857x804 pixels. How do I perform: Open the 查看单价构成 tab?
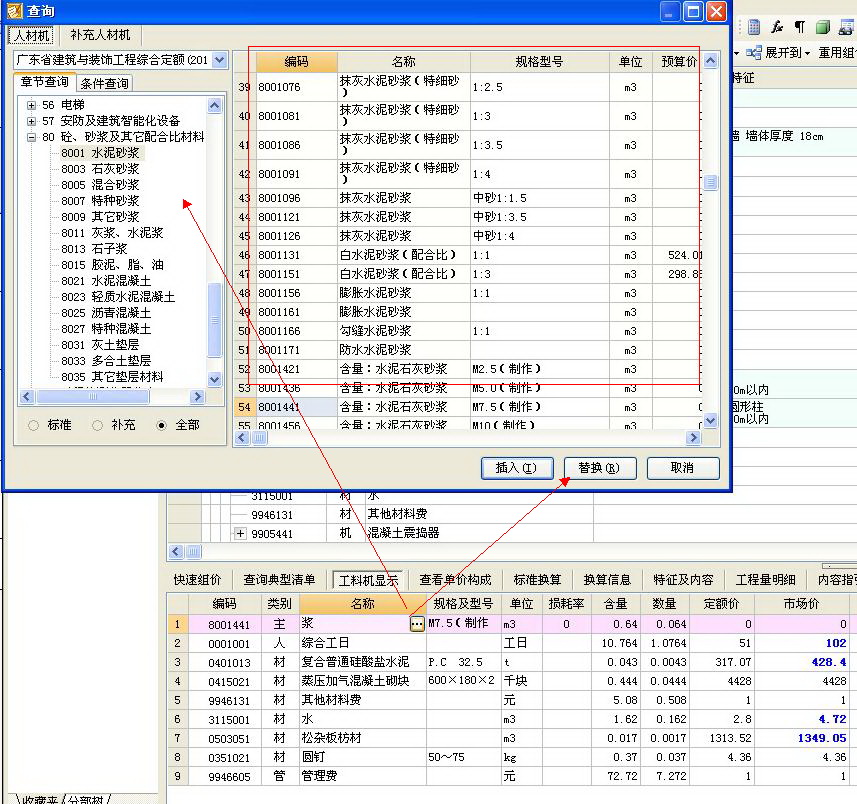pyautogui.click(x=455, y=580)
